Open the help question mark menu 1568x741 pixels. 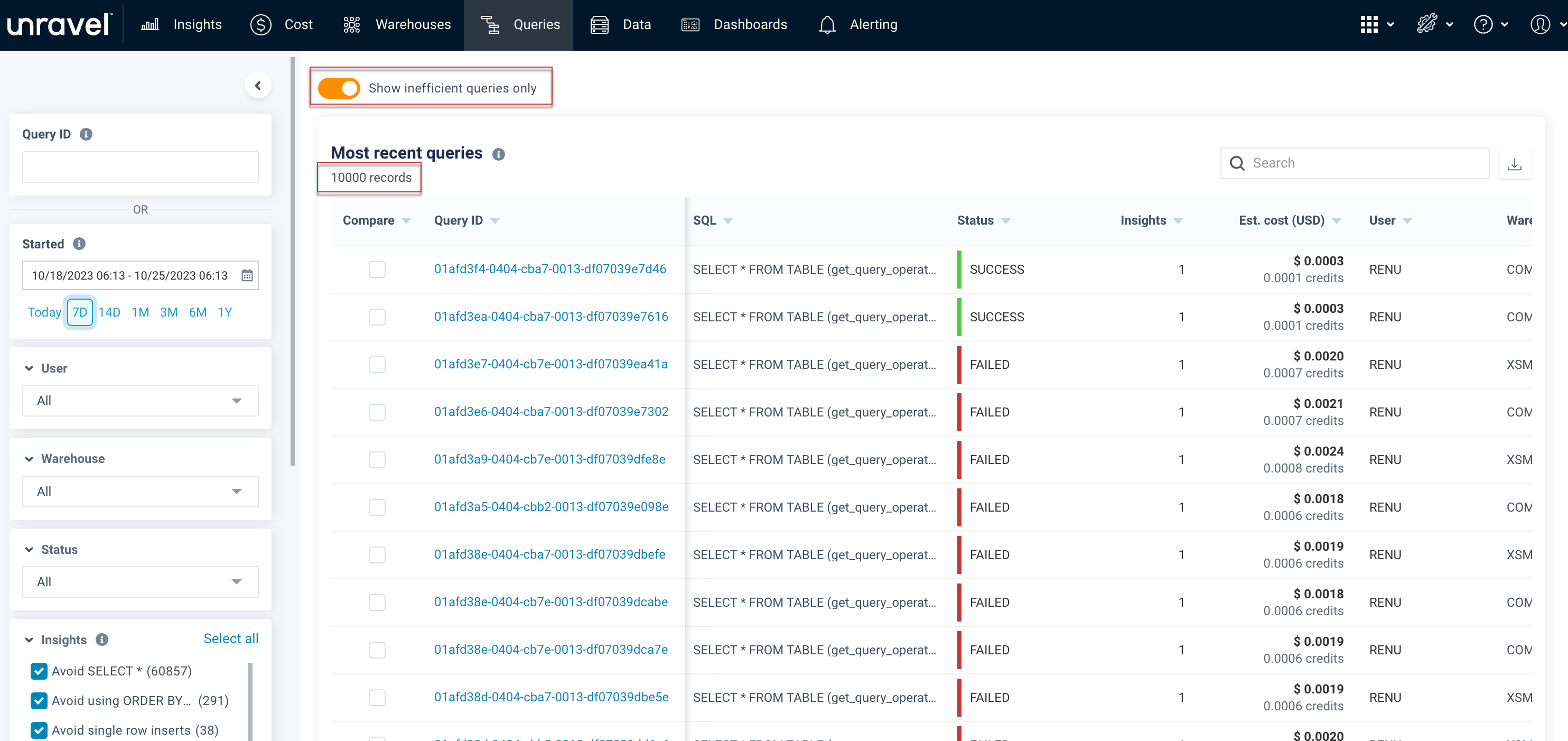tap(1483, 24)
